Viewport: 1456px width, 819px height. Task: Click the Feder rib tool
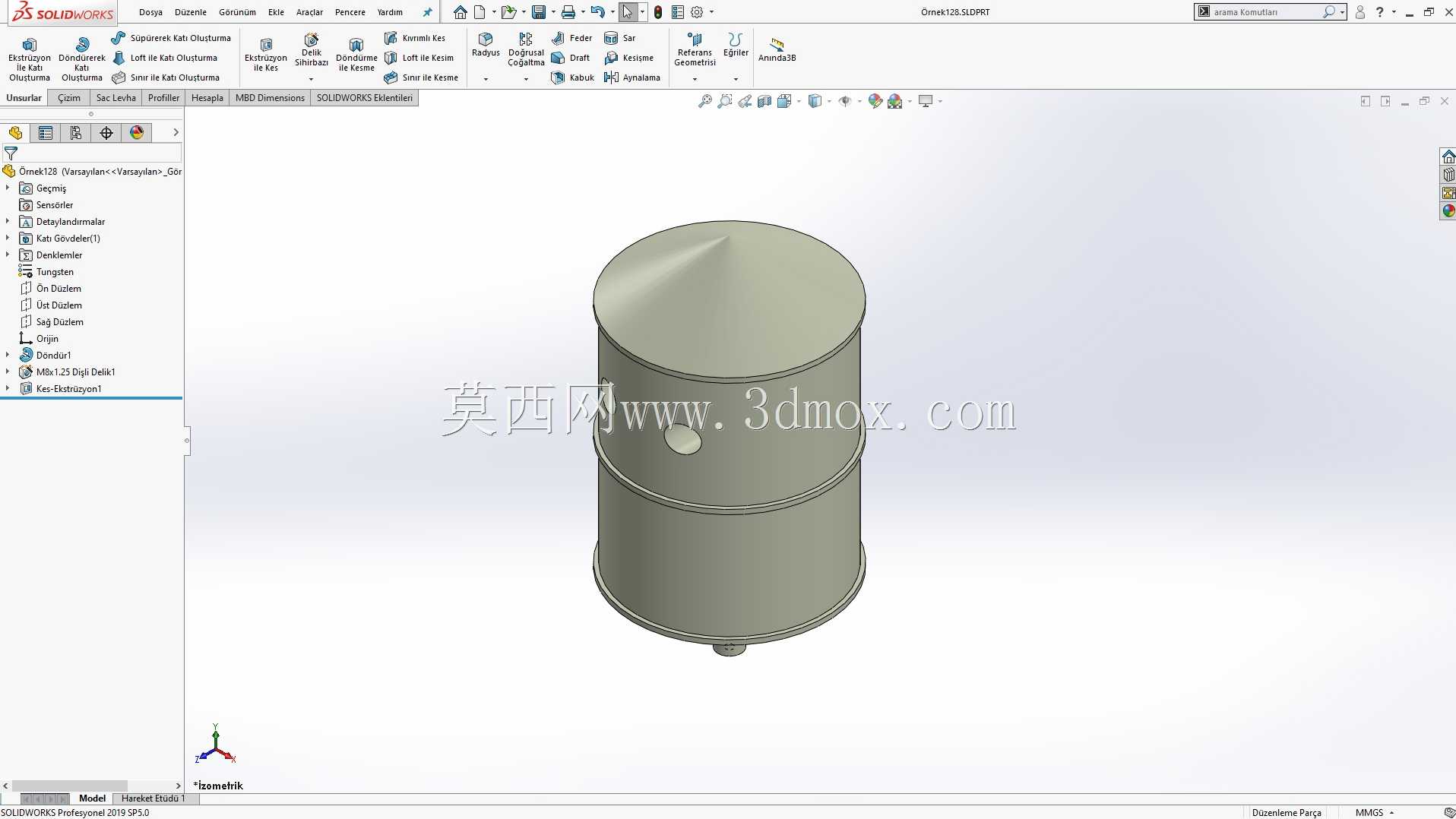coord(572,38)
